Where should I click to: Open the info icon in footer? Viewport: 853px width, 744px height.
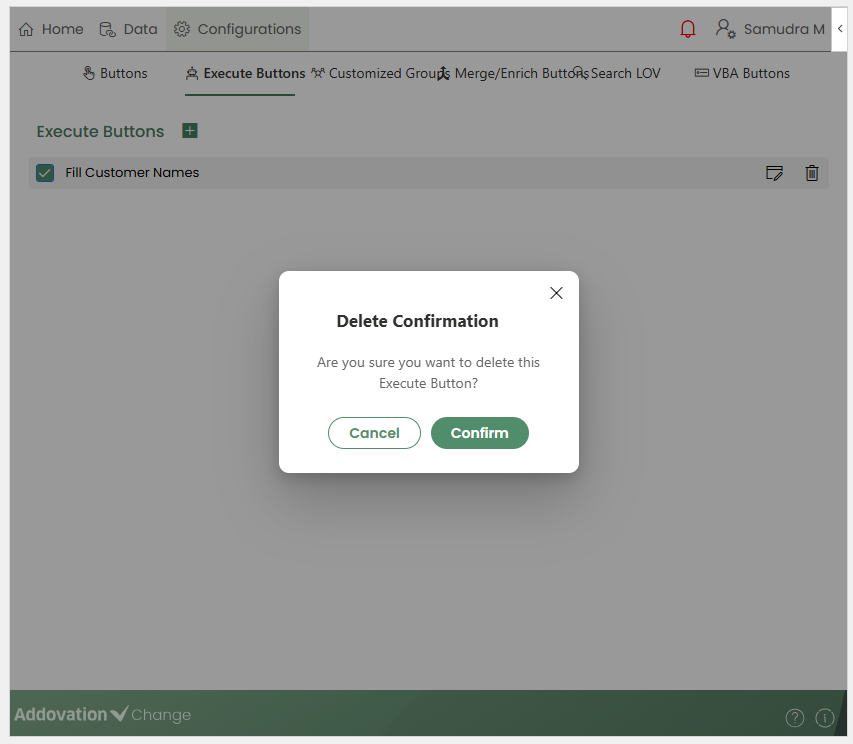(825, 717)
